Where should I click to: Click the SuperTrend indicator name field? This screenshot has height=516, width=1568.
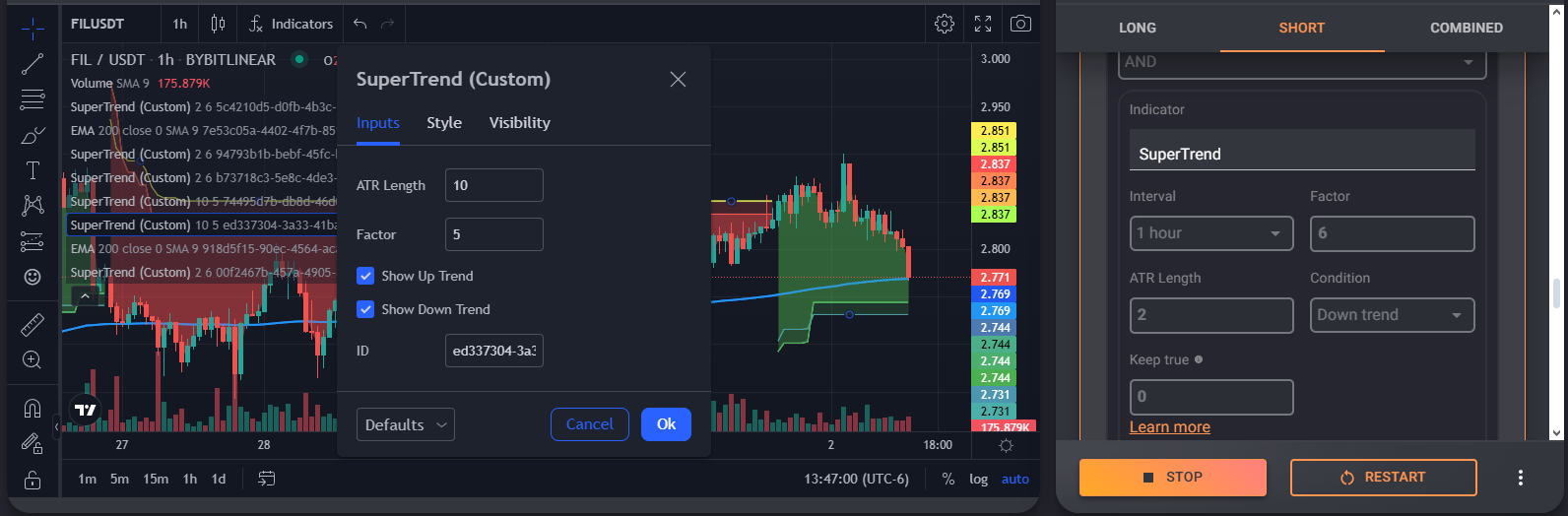(x=1302, y=150)
